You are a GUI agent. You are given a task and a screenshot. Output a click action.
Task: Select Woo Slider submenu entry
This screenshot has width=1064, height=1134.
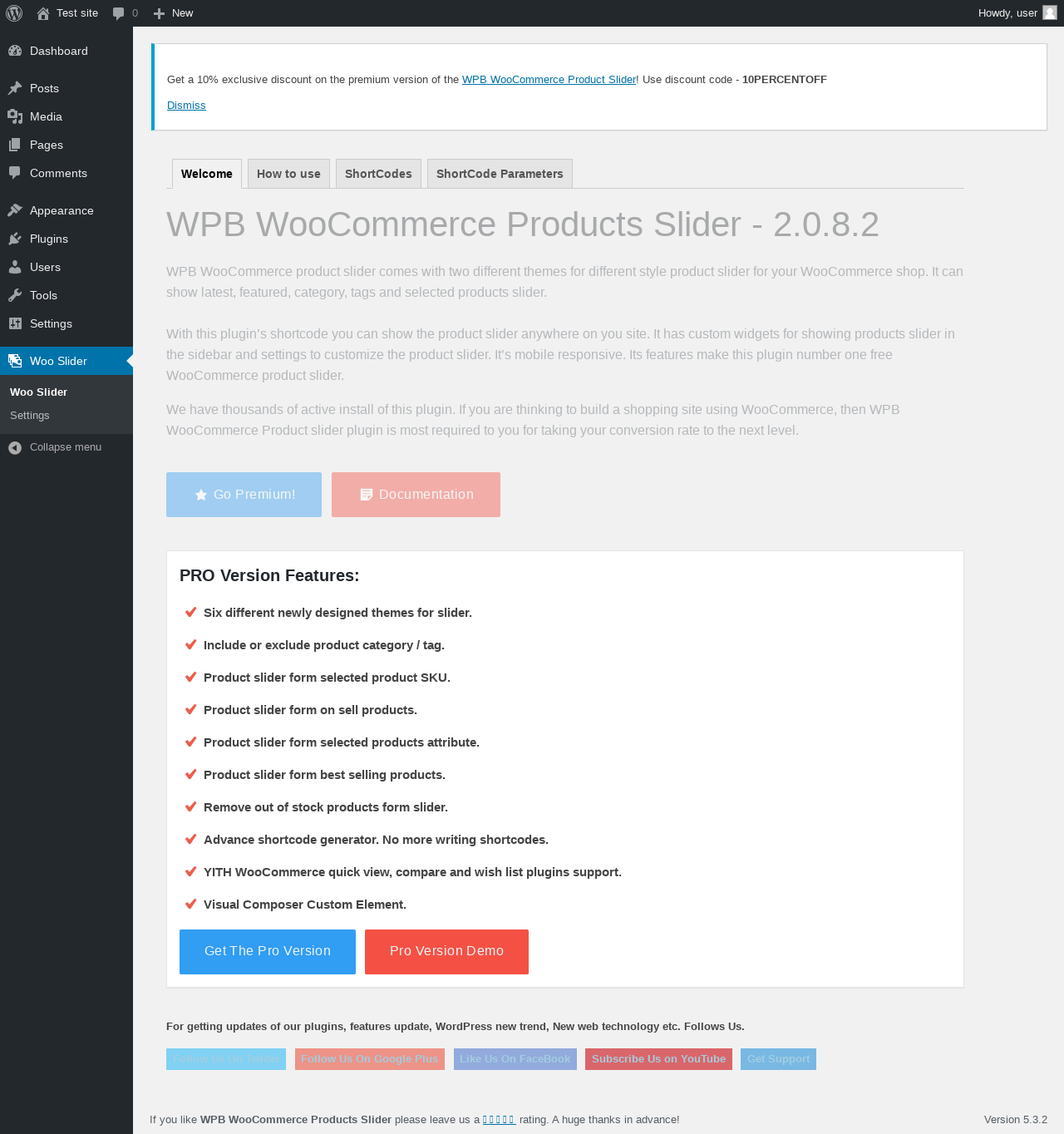tap(38, 392)
